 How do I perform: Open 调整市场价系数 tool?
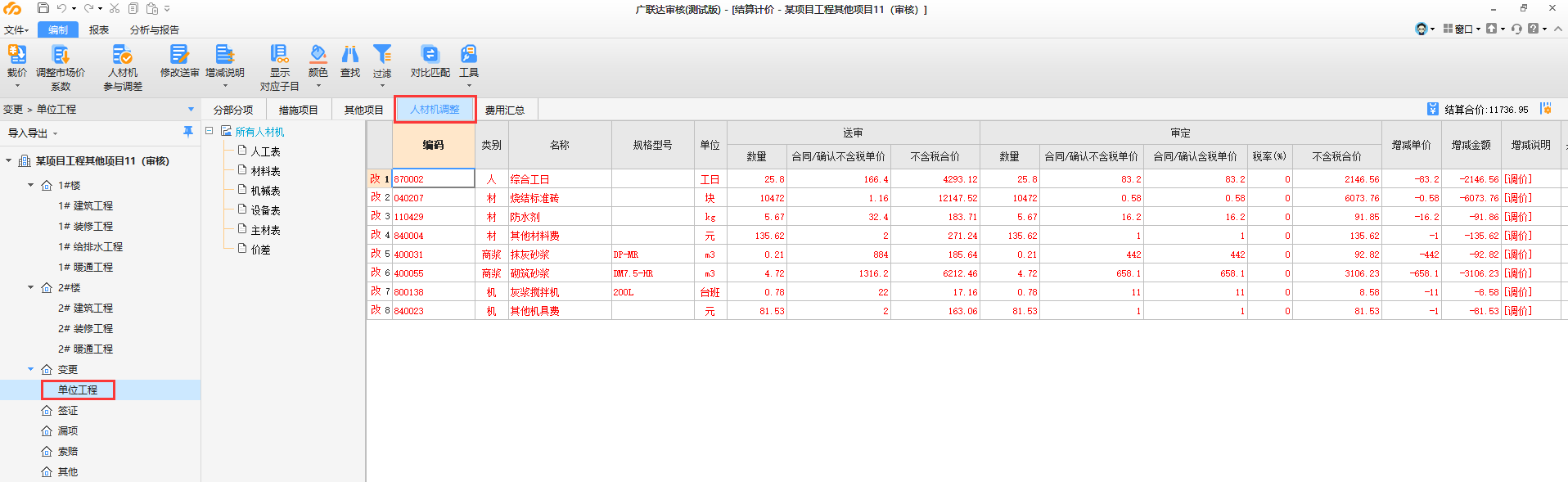[x=60, y=55]
